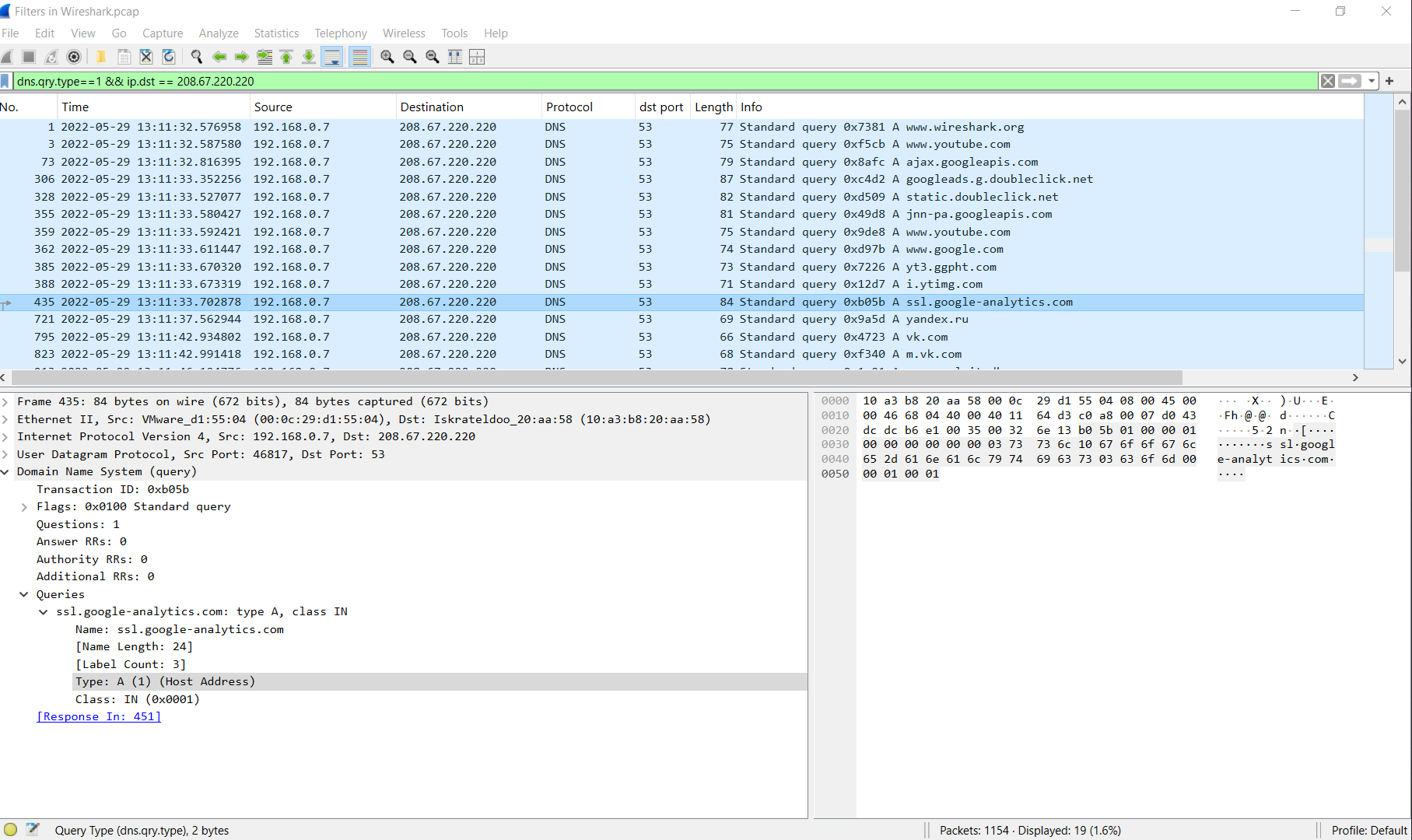Collapse the Queries tree node

tap(24, 594)
